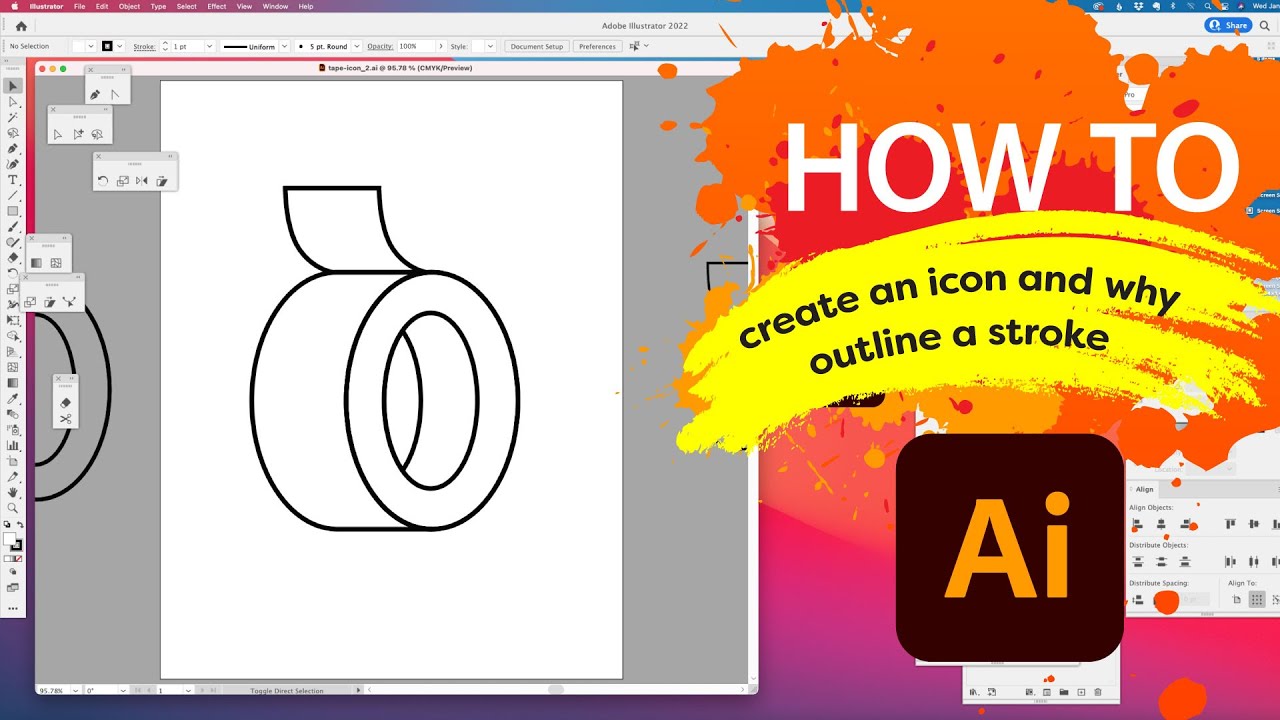Click the Preferences button
The height and width of the screenshot is (720, 1280).
(597, 46)
